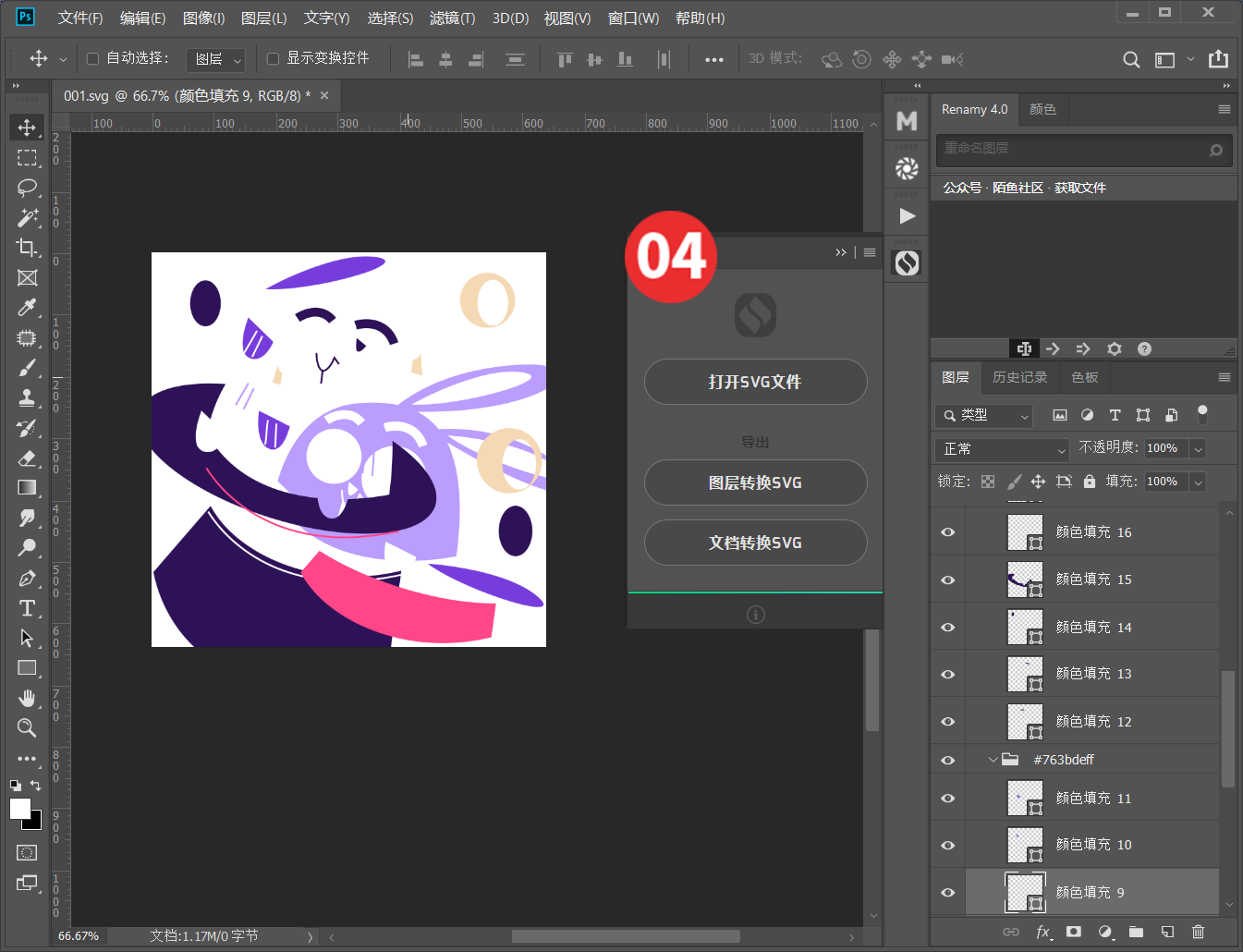This screenshot has width=1243, height=952.
Task: Click the 文档转换SVG button
Action: pyautogui.click(x=755, y=543)
